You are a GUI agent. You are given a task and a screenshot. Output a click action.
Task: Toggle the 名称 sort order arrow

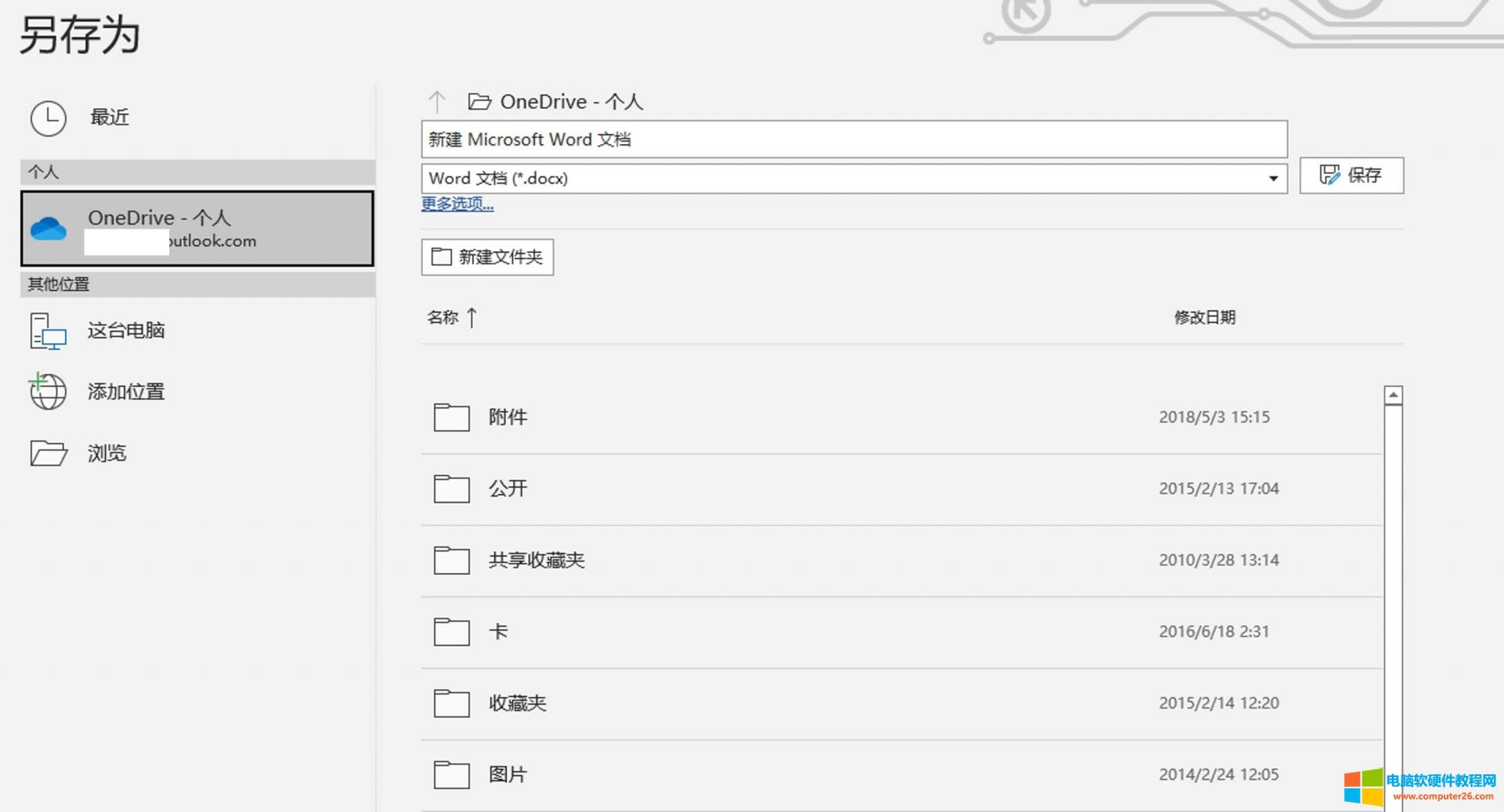[472, 317]
